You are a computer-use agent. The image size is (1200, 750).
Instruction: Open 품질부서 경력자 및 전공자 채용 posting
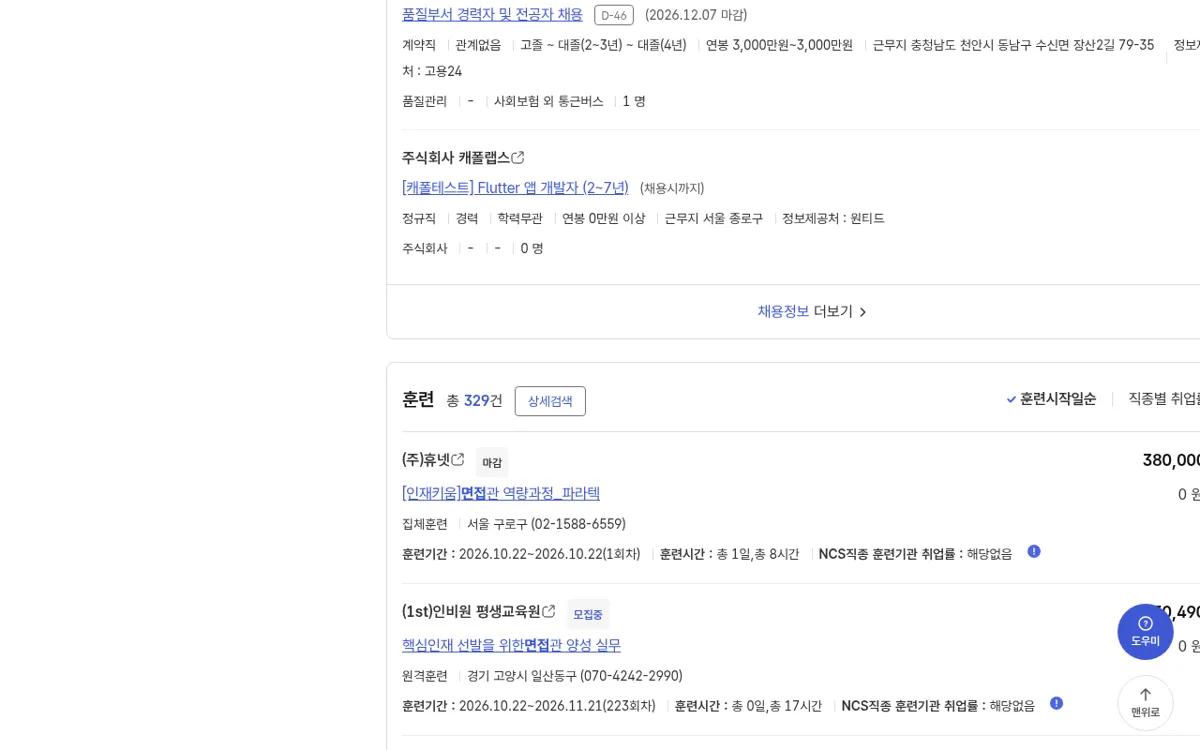click(492, 14)
